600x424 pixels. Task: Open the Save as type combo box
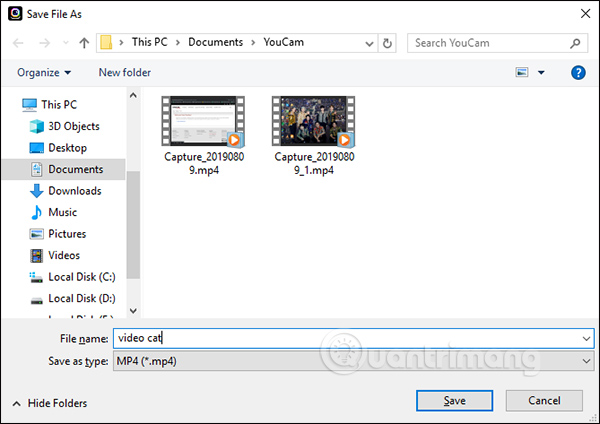(353, 361)
